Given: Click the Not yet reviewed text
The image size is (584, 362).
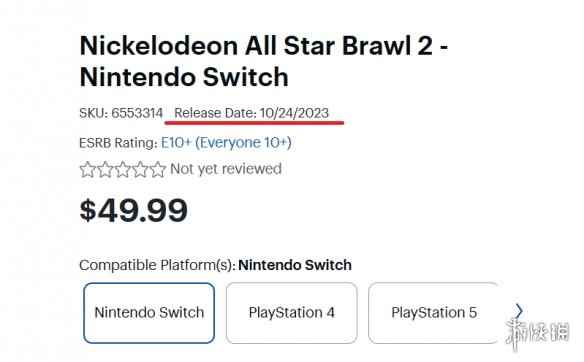Looking at the screenshot, I should pyautogui.click(x=226, y=169).
